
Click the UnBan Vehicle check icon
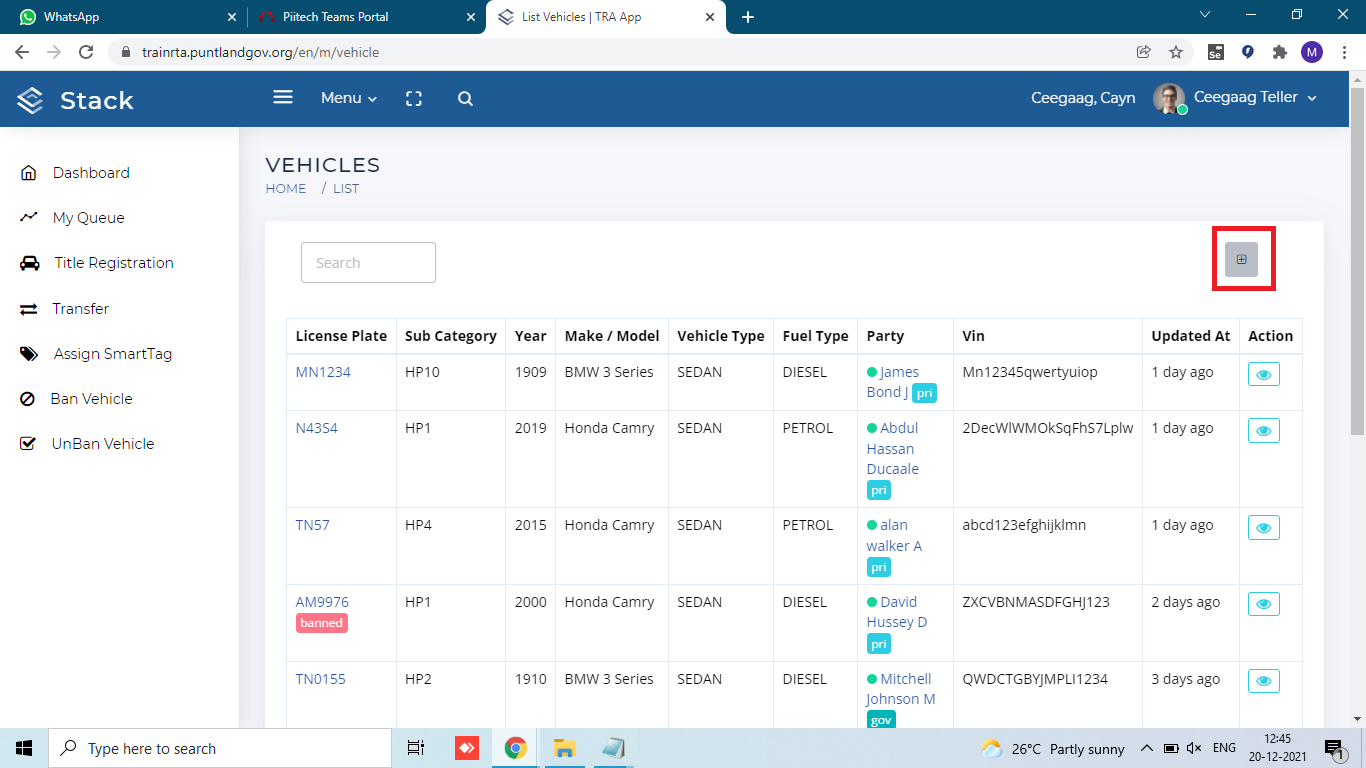[x=28, y=443]
